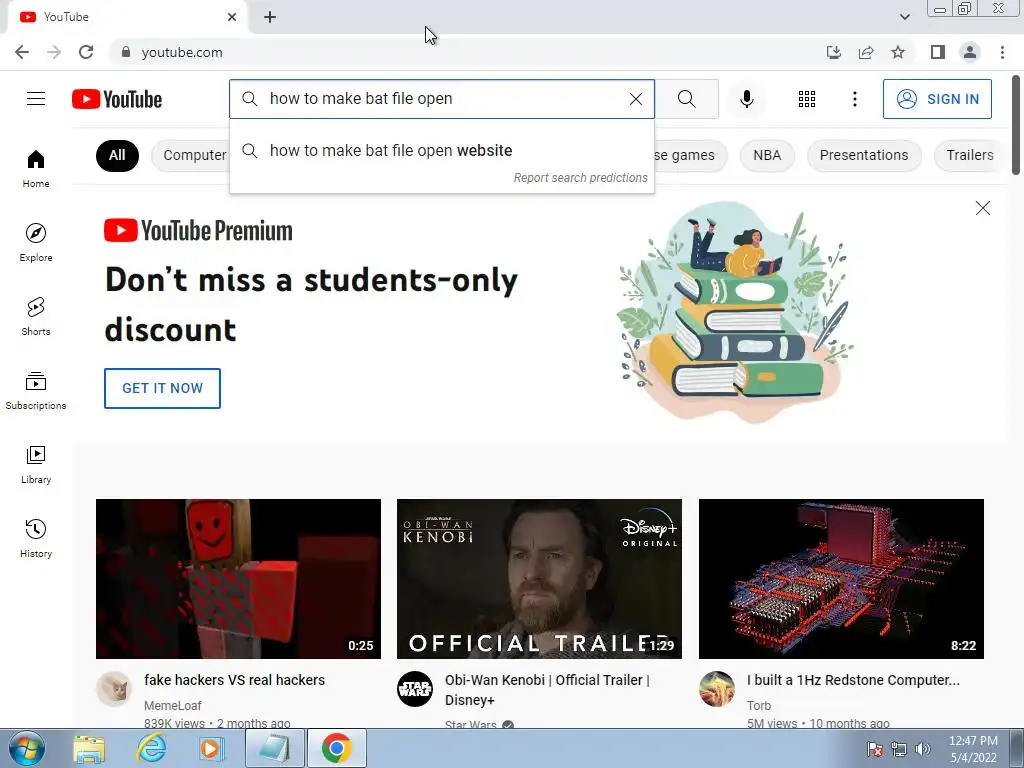Clear the search box with the X

635,99
